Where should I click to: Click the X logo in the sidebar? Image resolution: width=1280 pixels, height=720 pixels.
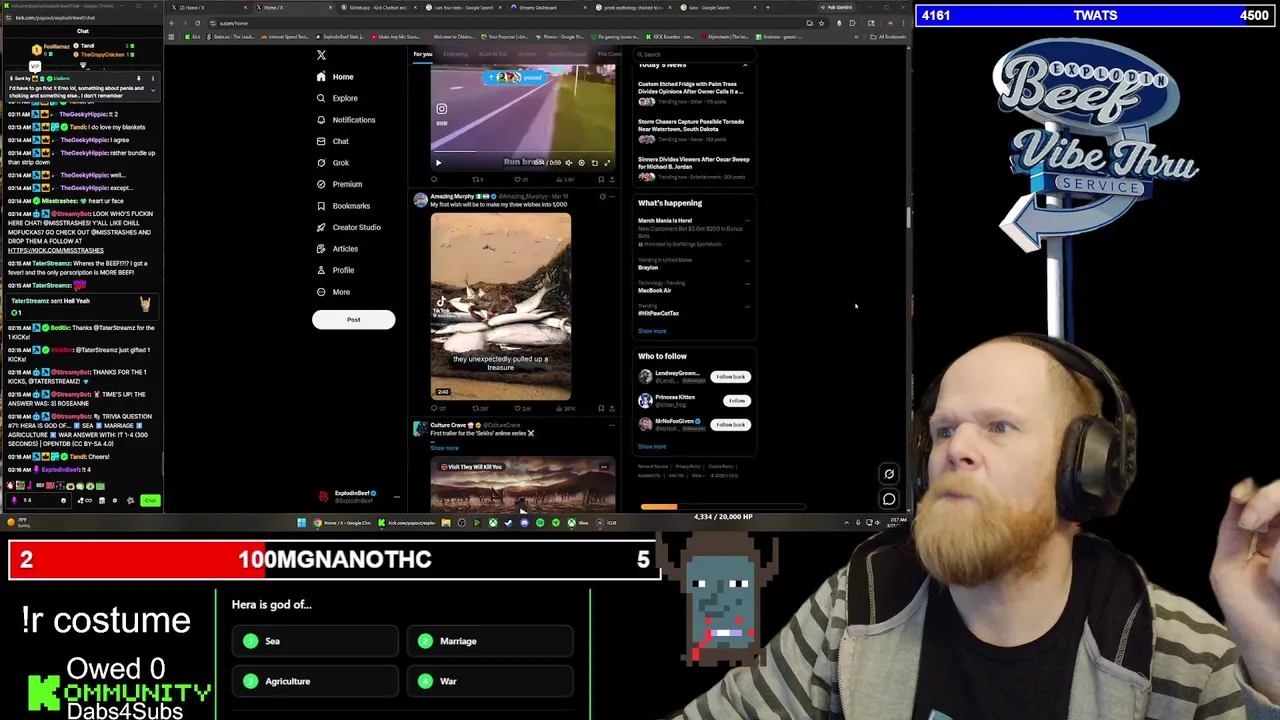click(x=321, y=55)
